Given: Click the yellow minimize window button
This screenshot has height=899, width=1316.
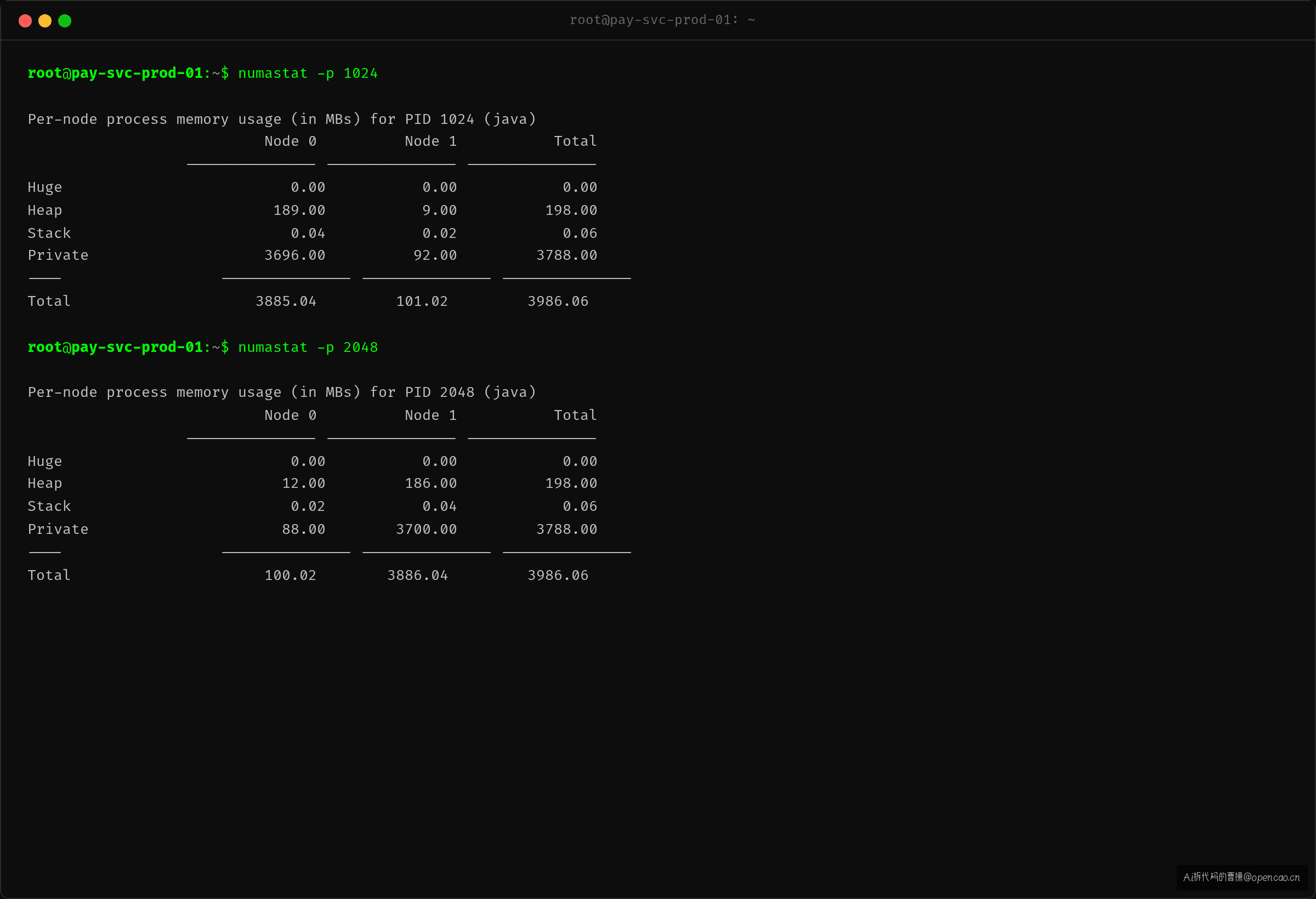Looking at the screenshot, I should point(45,21).
